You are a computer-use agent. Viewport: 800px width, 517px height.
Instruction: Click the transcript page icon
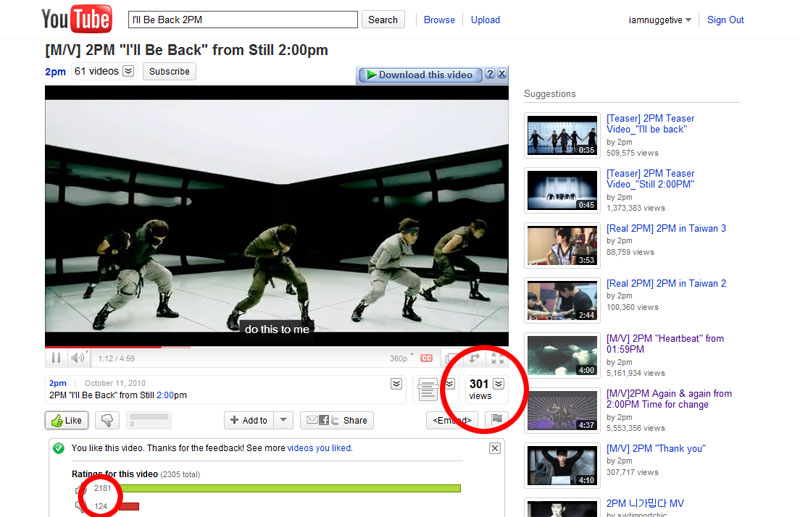[x=428, y=389]
